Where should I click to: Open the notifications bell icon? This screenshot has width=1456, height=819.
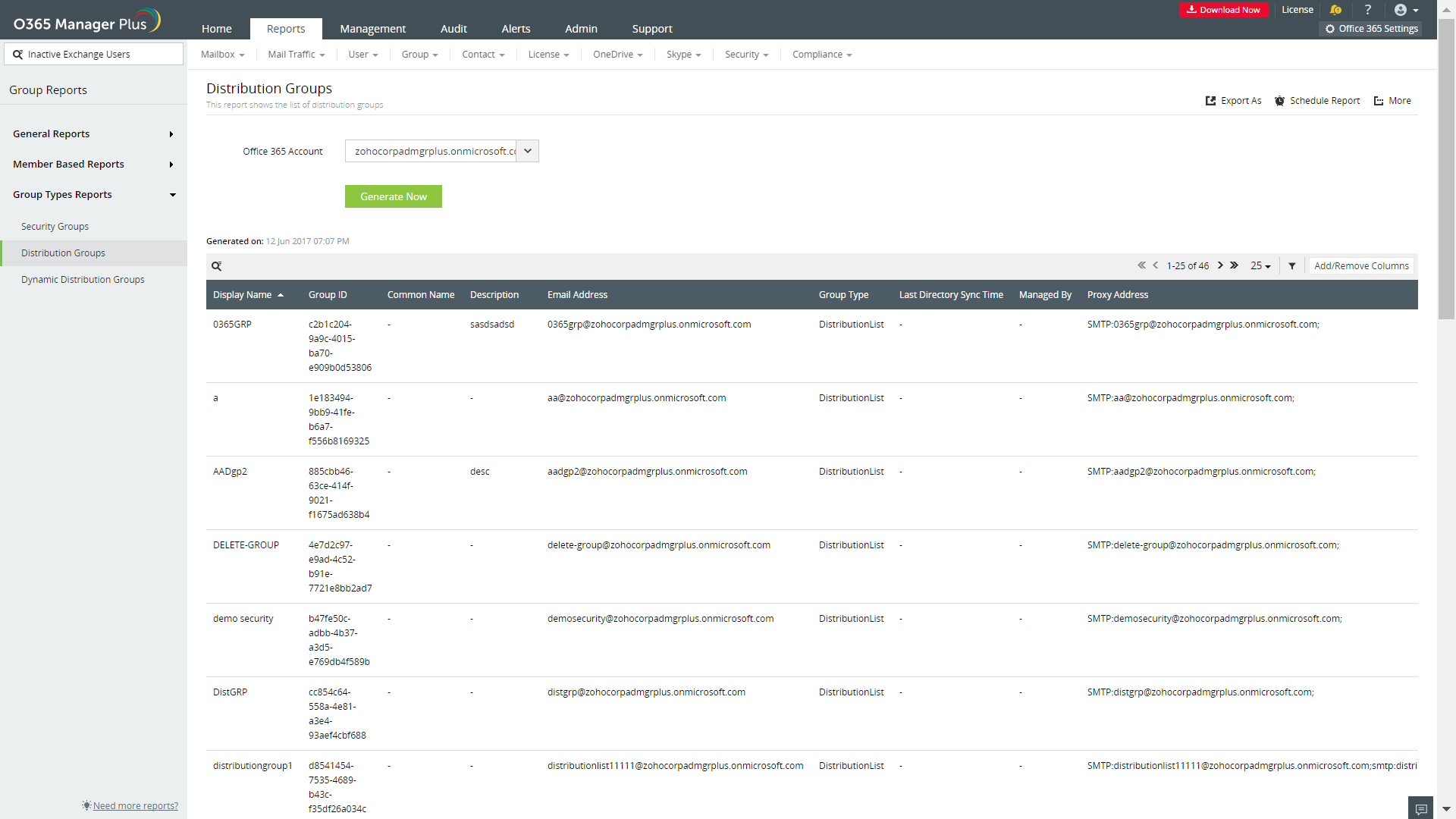(x=1335, y=10)
